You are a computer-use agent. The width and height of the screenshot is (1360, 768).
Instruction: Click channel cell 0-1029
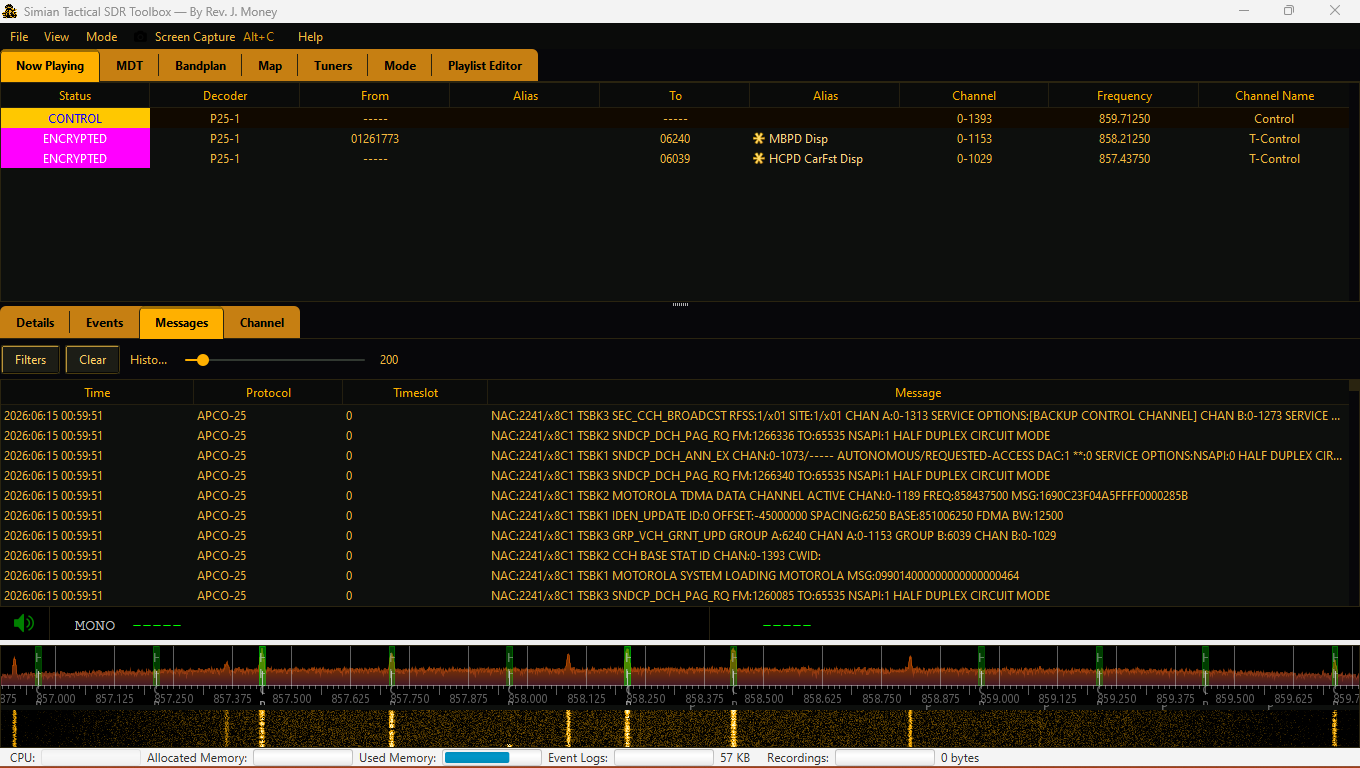coord(974,159)
